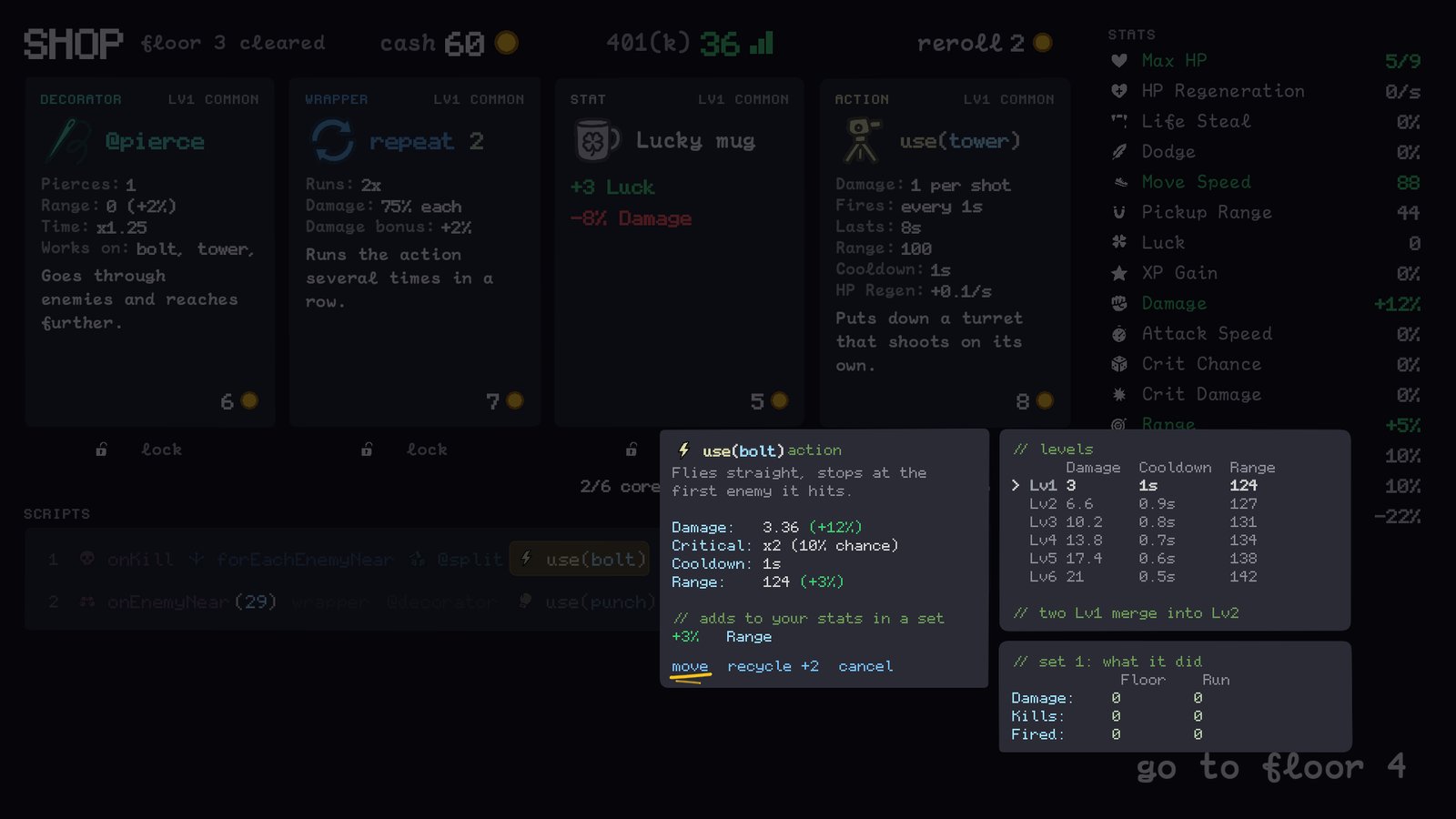Click '// two Lv1 merge into Lv2' note

click(x=1127, y=613)
